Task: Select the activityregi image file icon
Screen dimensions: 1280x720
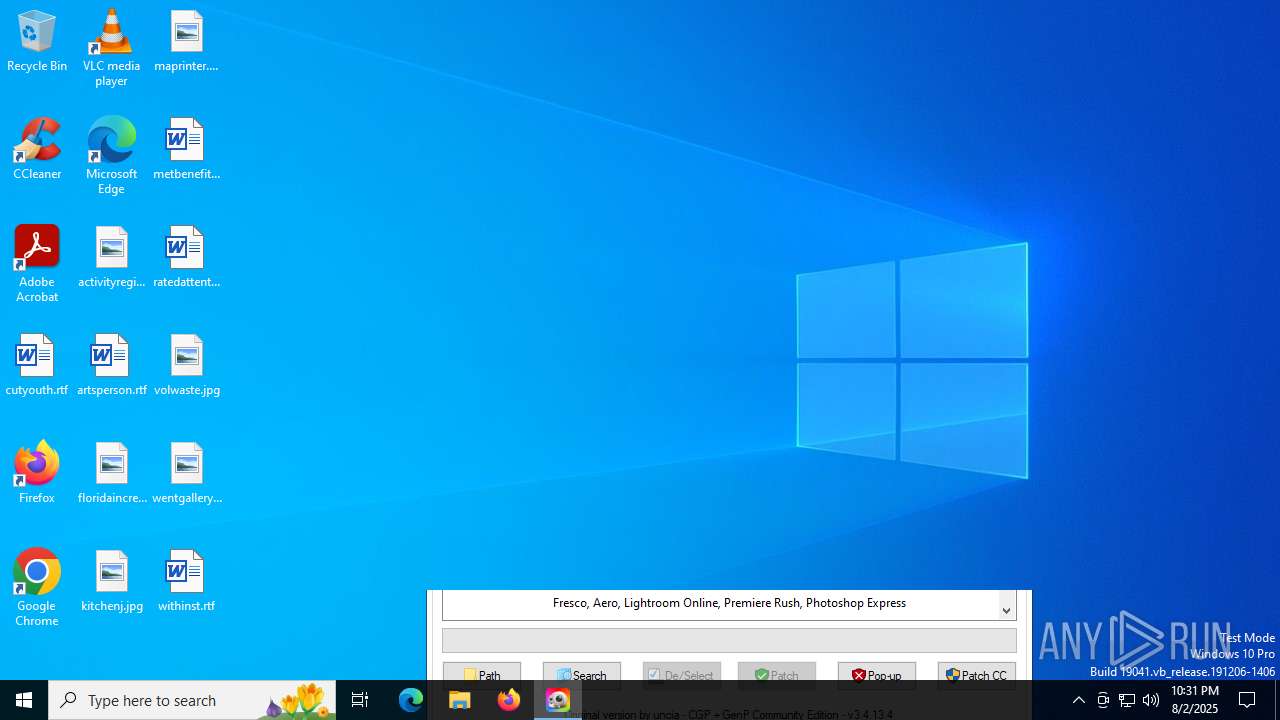Action: coord(111,258)
